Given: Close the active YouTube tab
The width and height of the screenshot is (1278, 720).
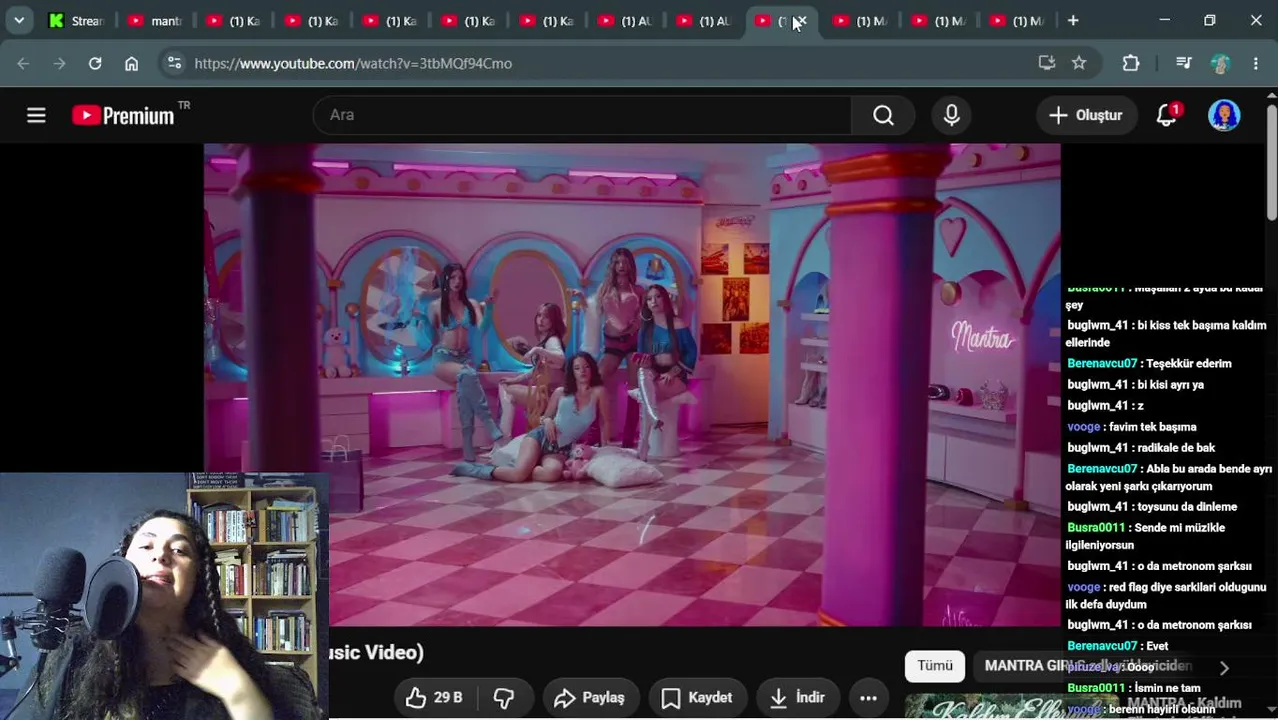Looking at the screenshot, I should click(x=800, y=20).
